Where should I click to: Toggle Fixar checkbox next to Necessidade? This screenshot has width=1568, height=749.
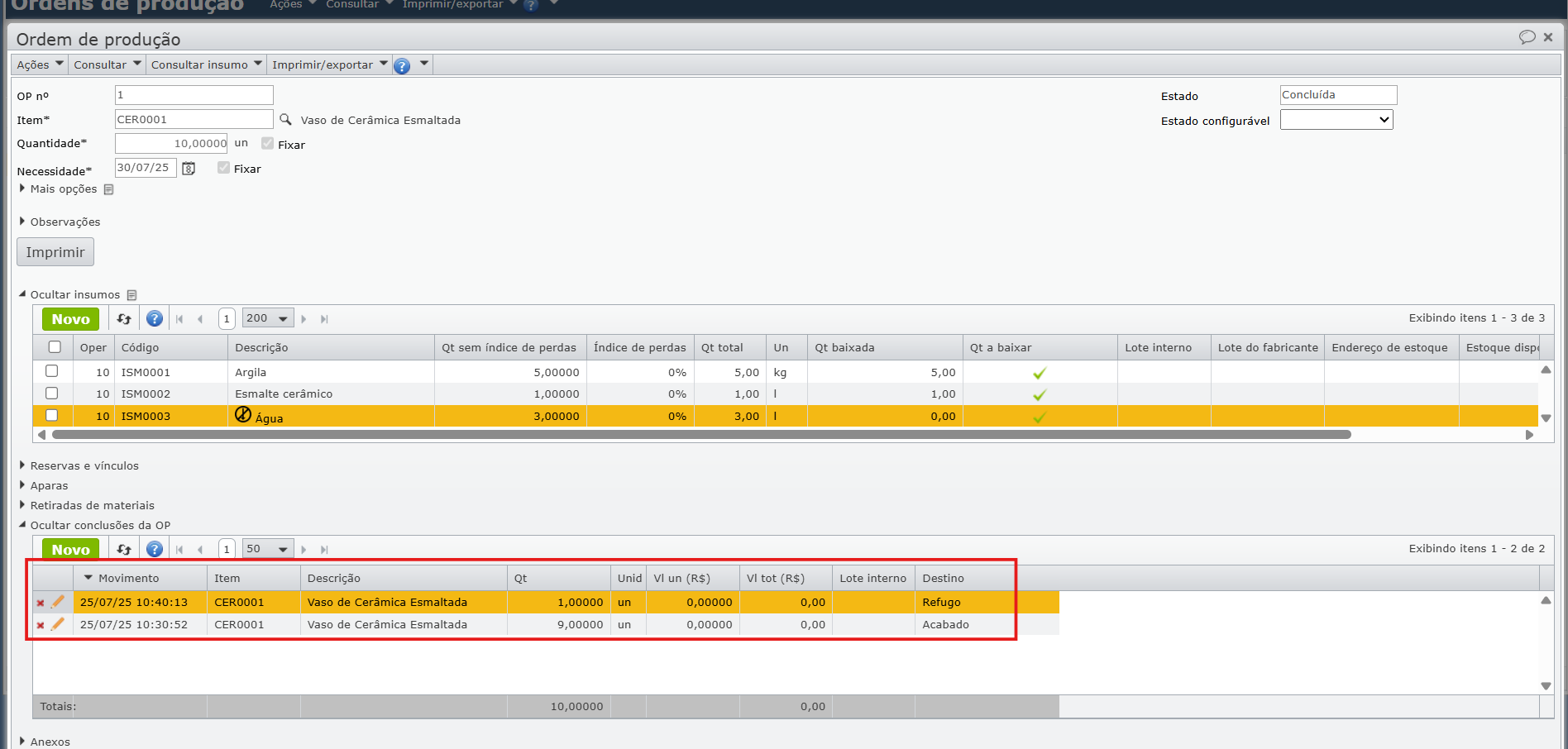pyautogui.click(x=223, y=168)
